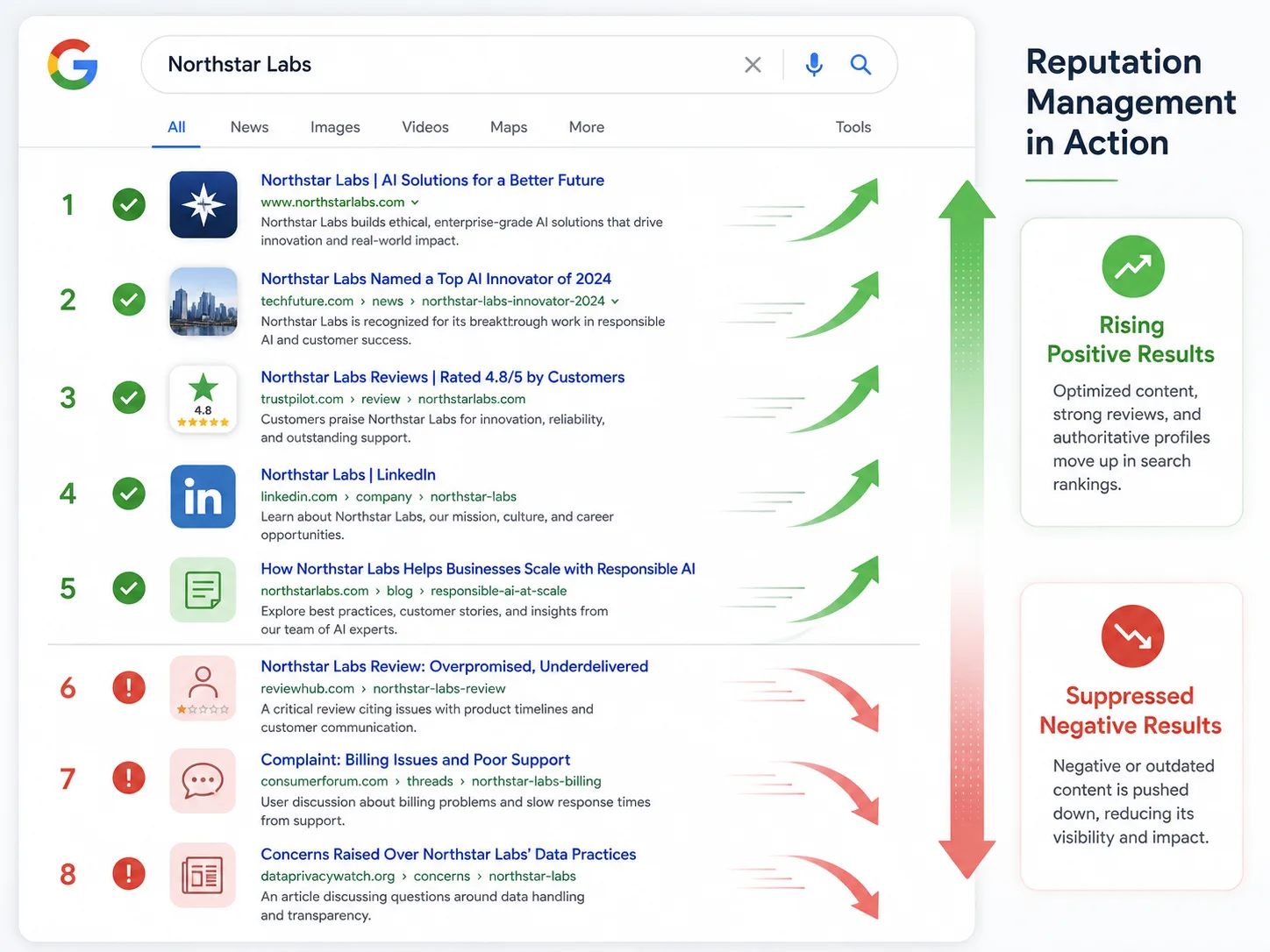Image resolution: width=1270 pixels, height=952 pixels.
Task: Open the 'Northstar Labs | LinkedIn' result
Action: (x=348, y=474)
